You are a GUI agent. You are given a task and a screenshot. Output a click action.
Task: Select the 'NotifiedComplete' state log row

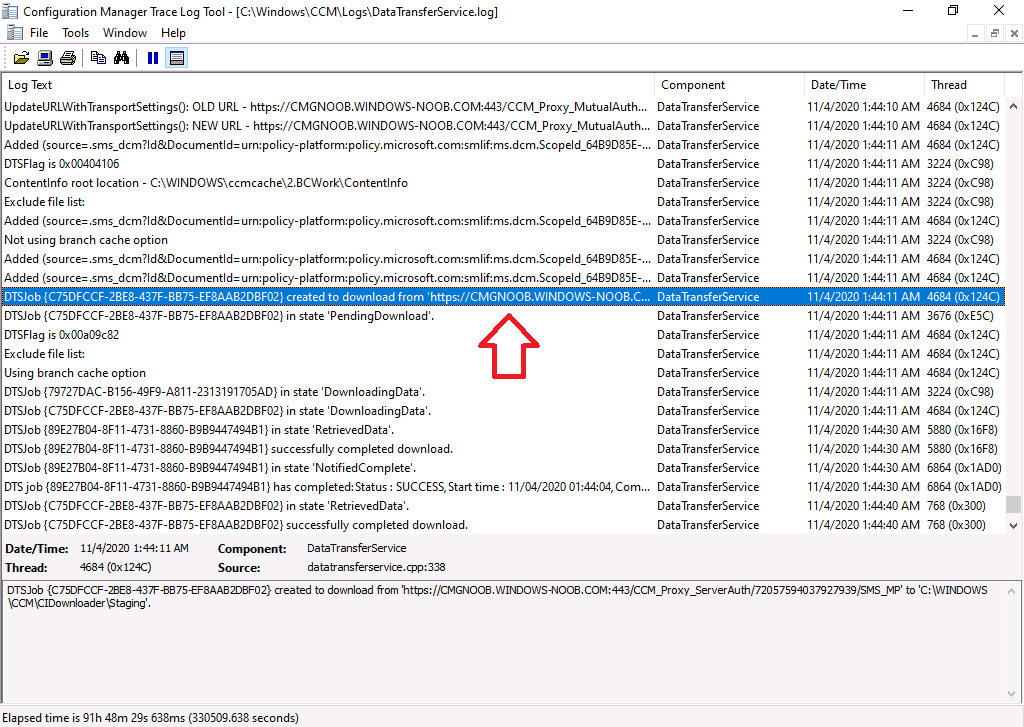[503, 468]
